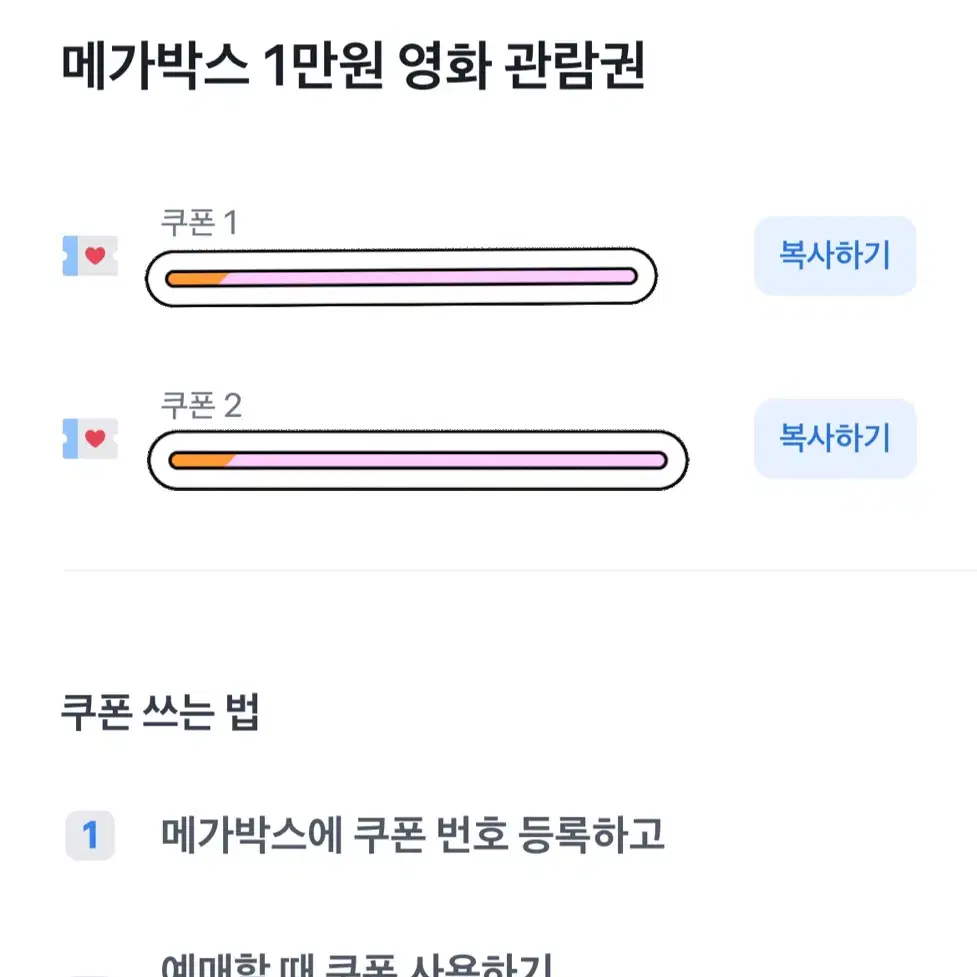Copy coupon 1 code with 복사하기
Screen dimensions: 977x977
[x=834, y=255]
